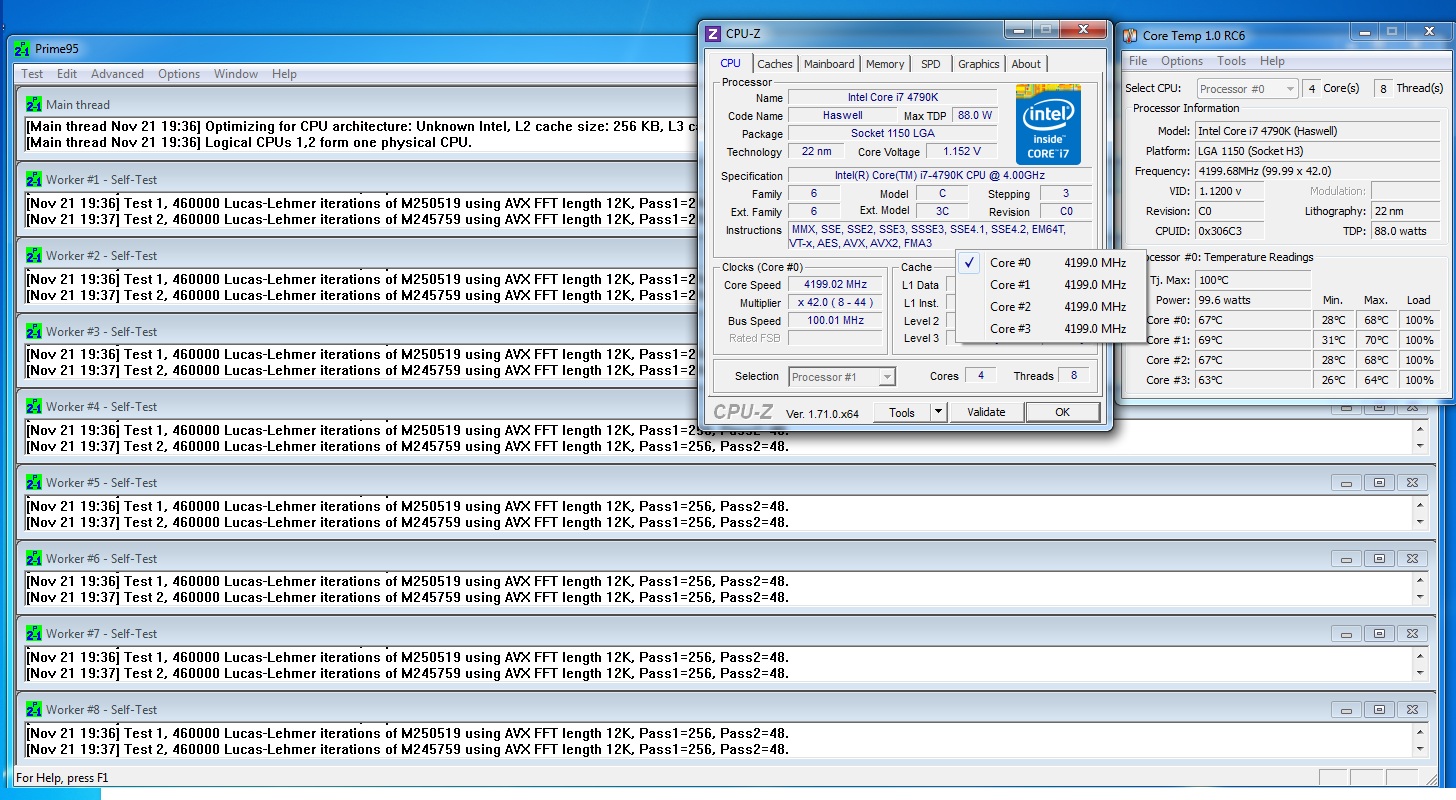
Task: Click the Multiplier value x 42.0
Action: (836, 303)
